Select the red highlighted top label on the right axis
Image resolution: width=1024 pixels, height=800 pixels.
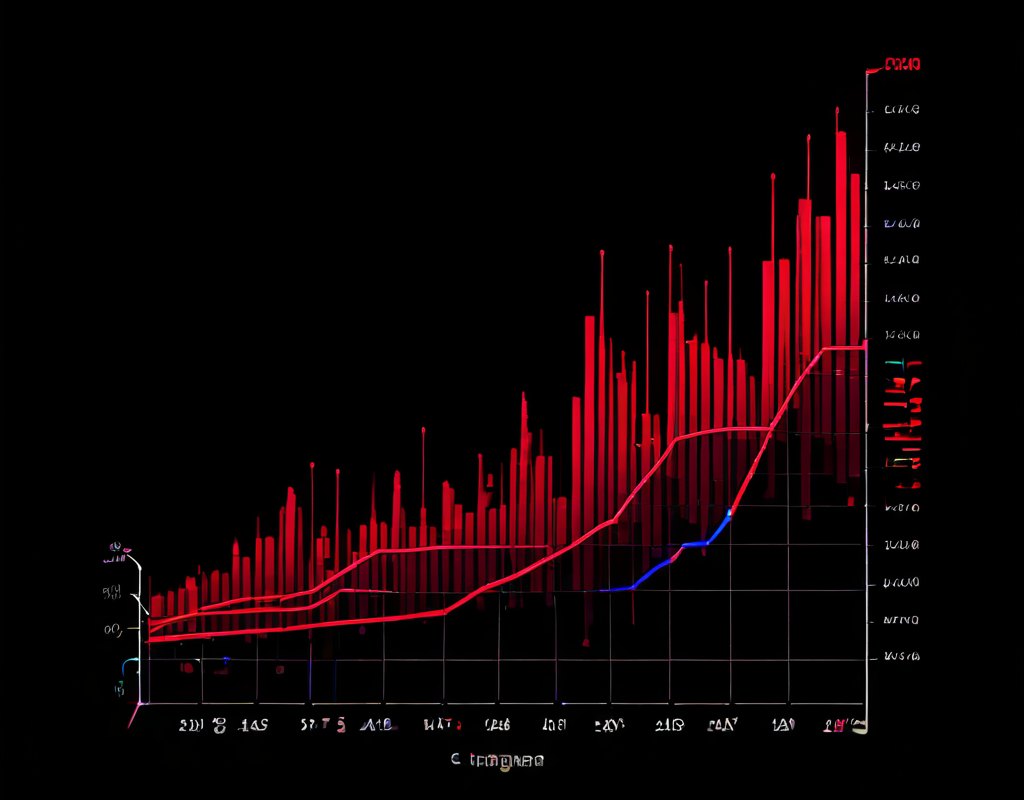point(902,65)
